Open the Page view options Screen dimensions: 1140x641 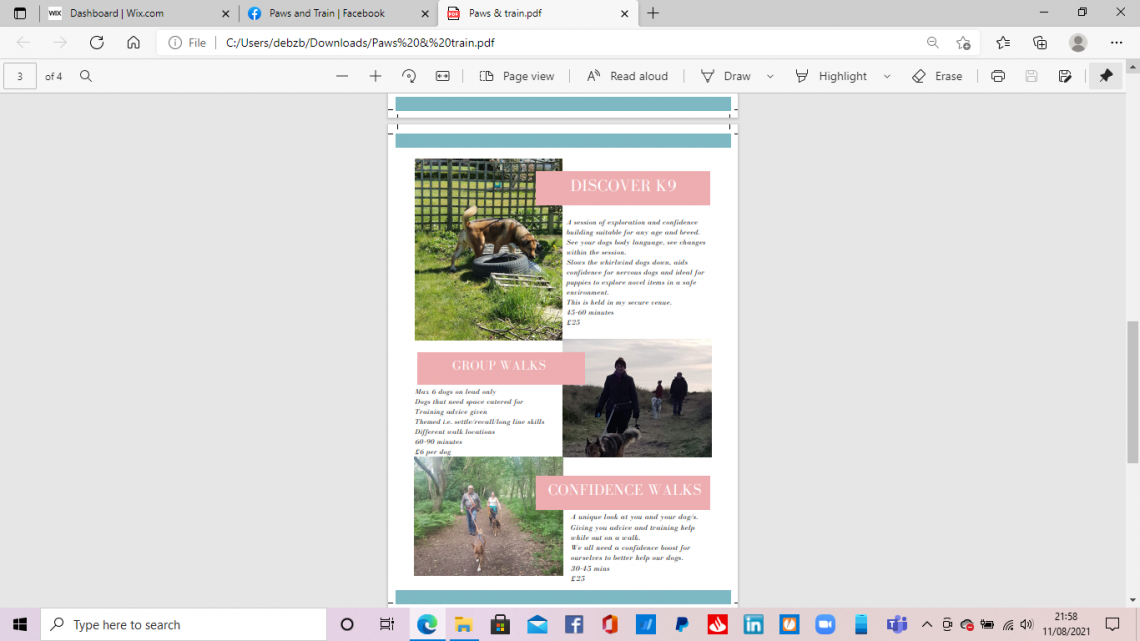tap(517, 76)
